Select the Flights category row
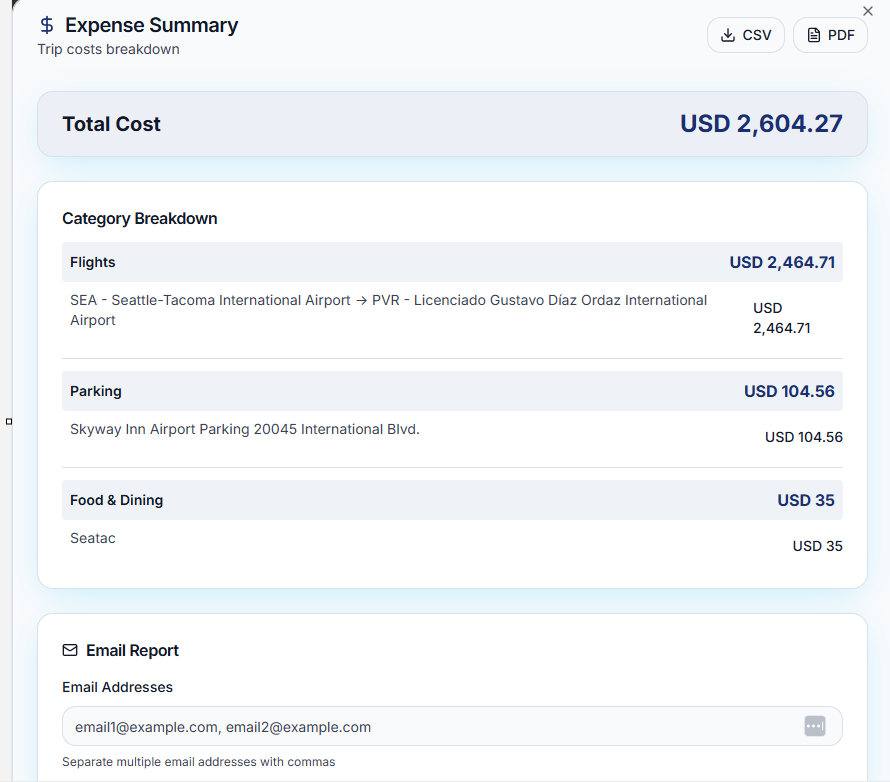Screen dimensions: 890x782 coord(452,262)
